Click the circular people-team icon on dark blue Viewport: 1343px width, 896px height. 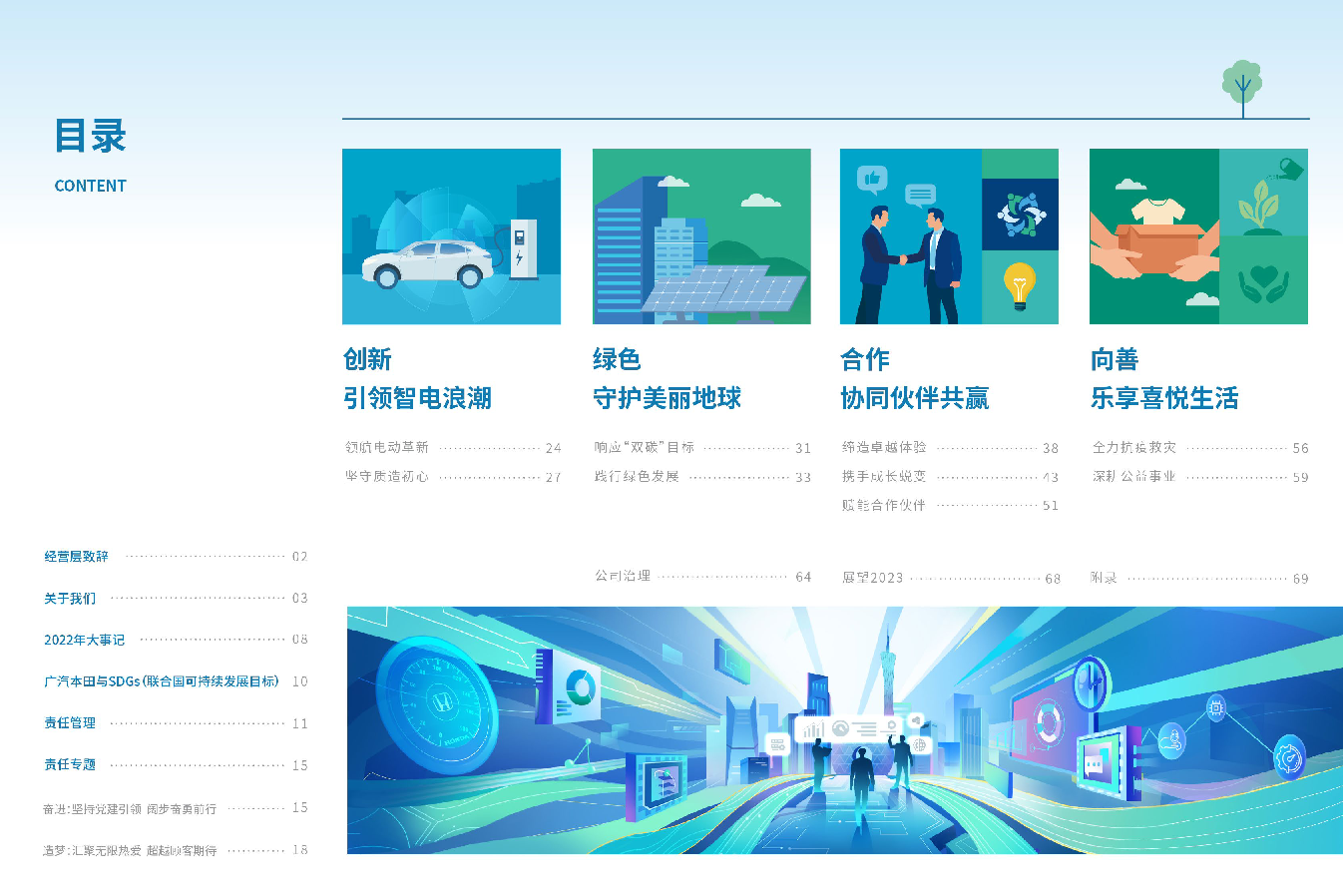click(1020, 215)
